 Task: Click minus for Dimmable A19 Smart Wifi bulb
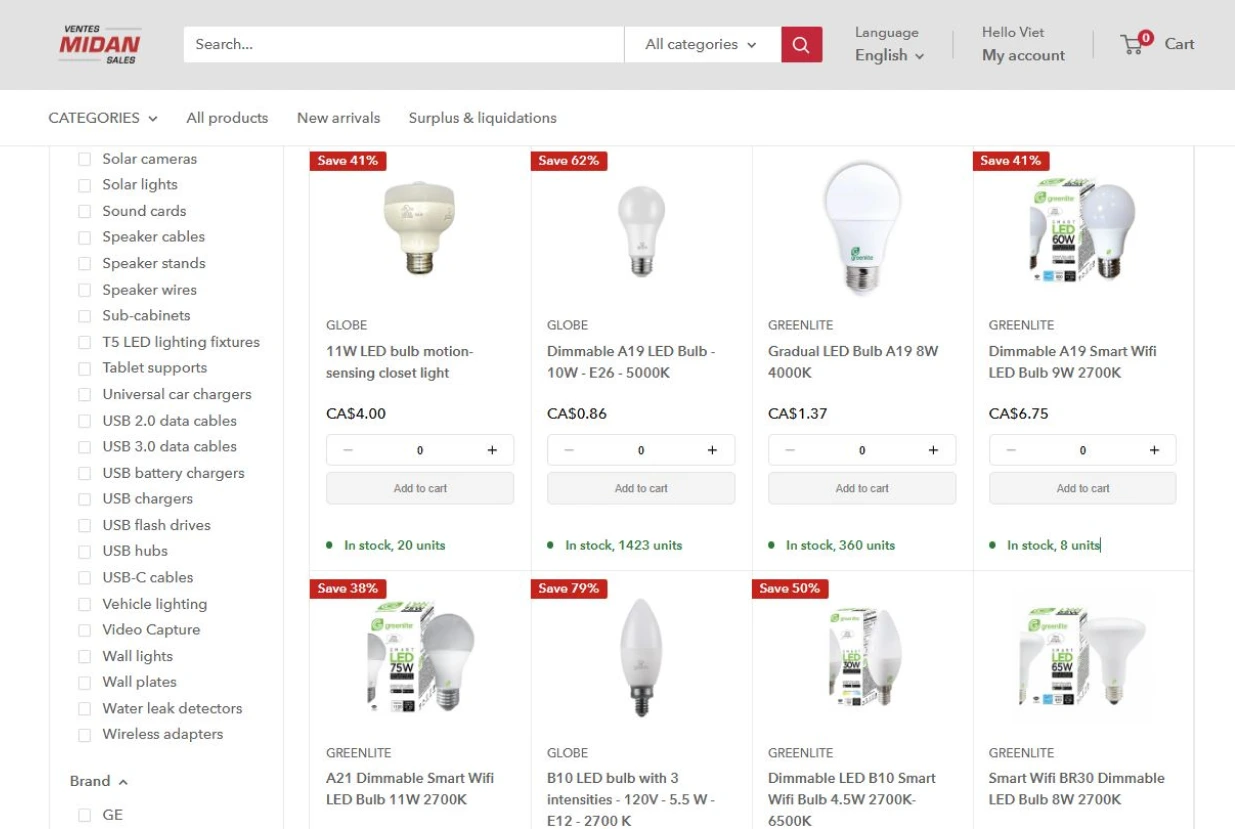click(1011, 450)
